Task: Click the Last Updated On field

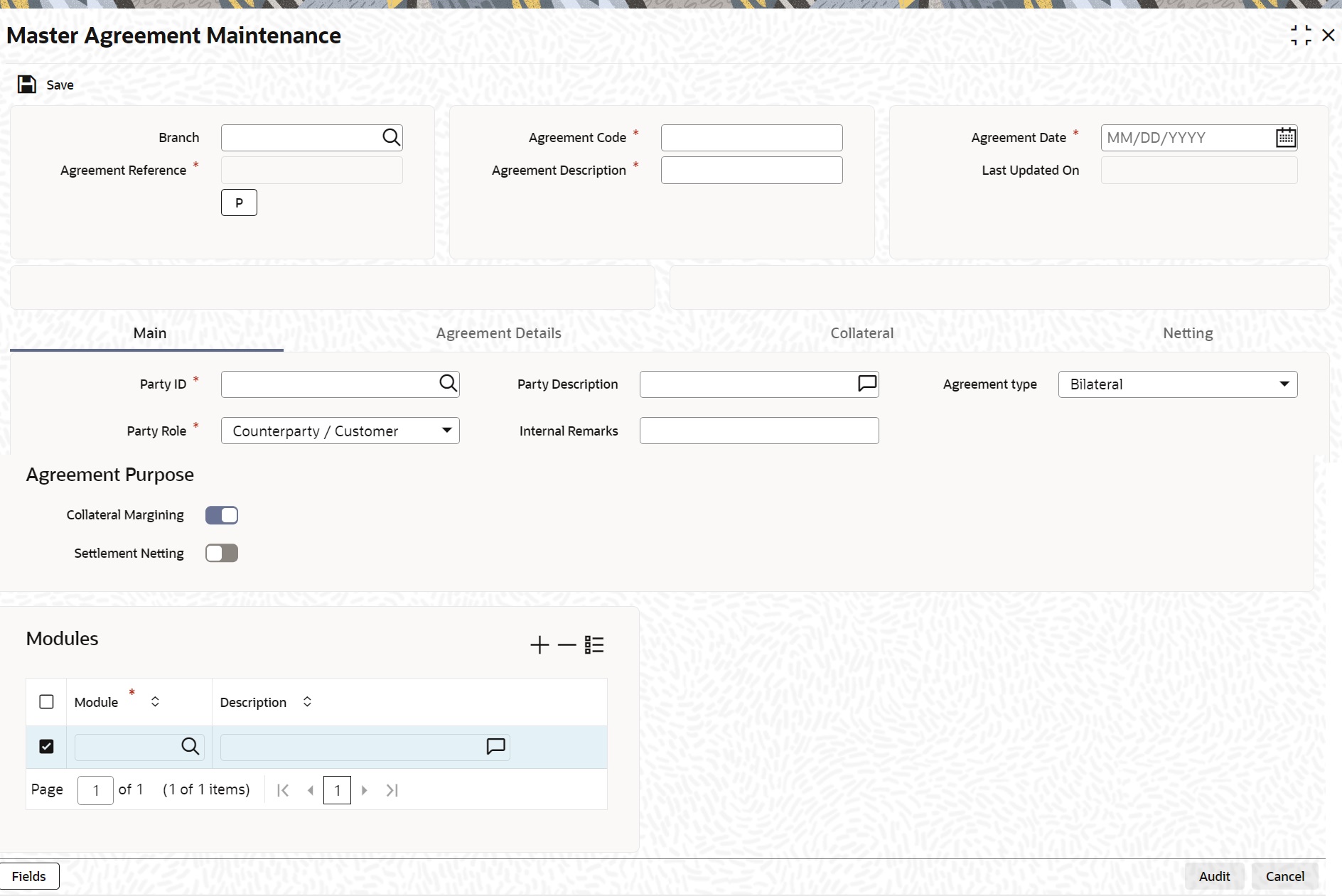Action: tap(1199, 171)
